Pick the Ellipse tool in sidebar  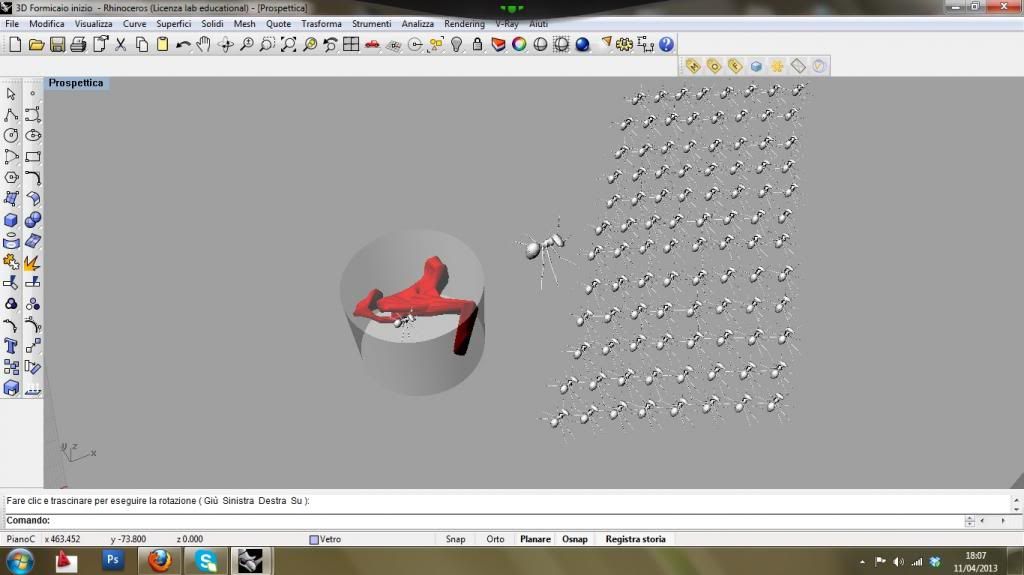pyautogui.click(x=33, y=136)
